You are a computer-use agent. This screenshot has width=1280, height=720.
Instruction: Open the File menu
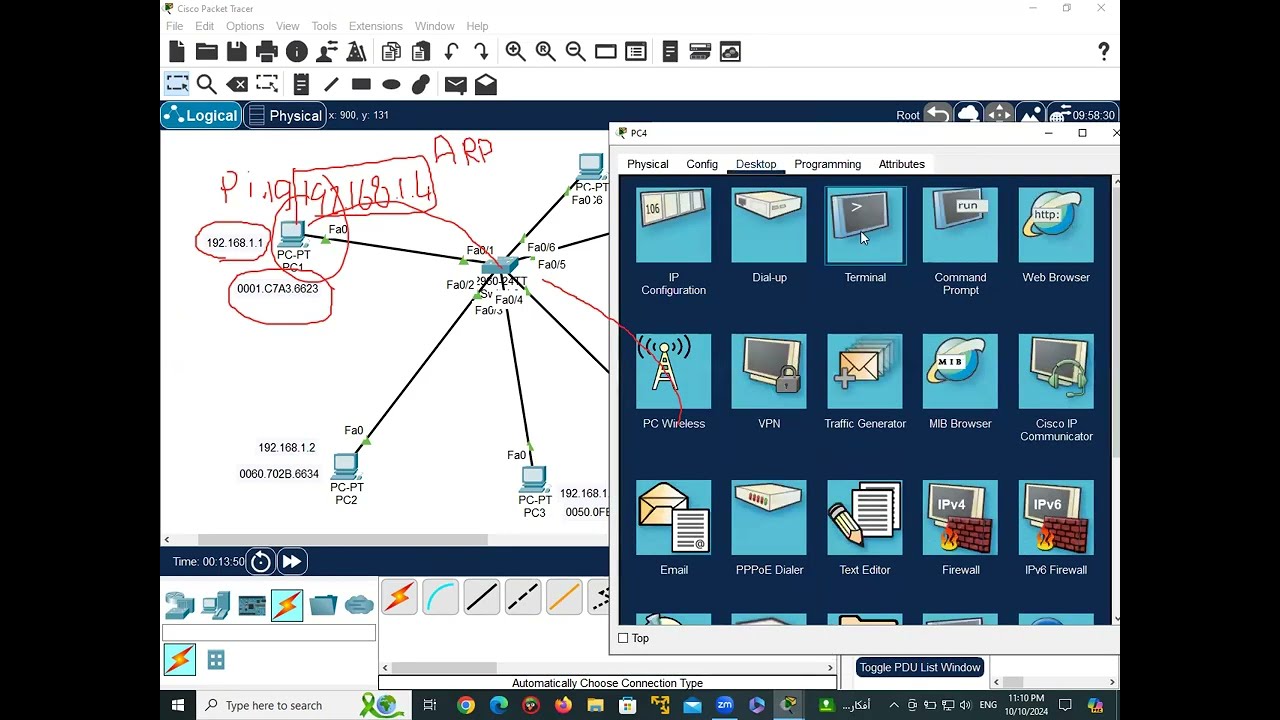[174, 26]
